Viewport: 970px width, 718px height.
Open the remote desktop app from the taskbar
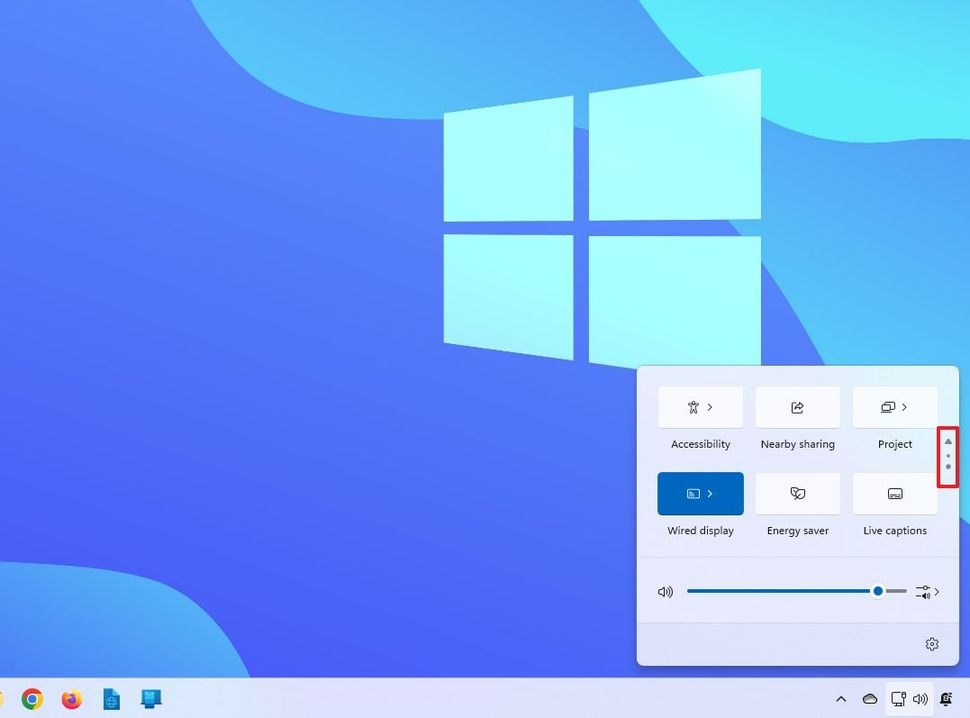(x=150, y=699)
